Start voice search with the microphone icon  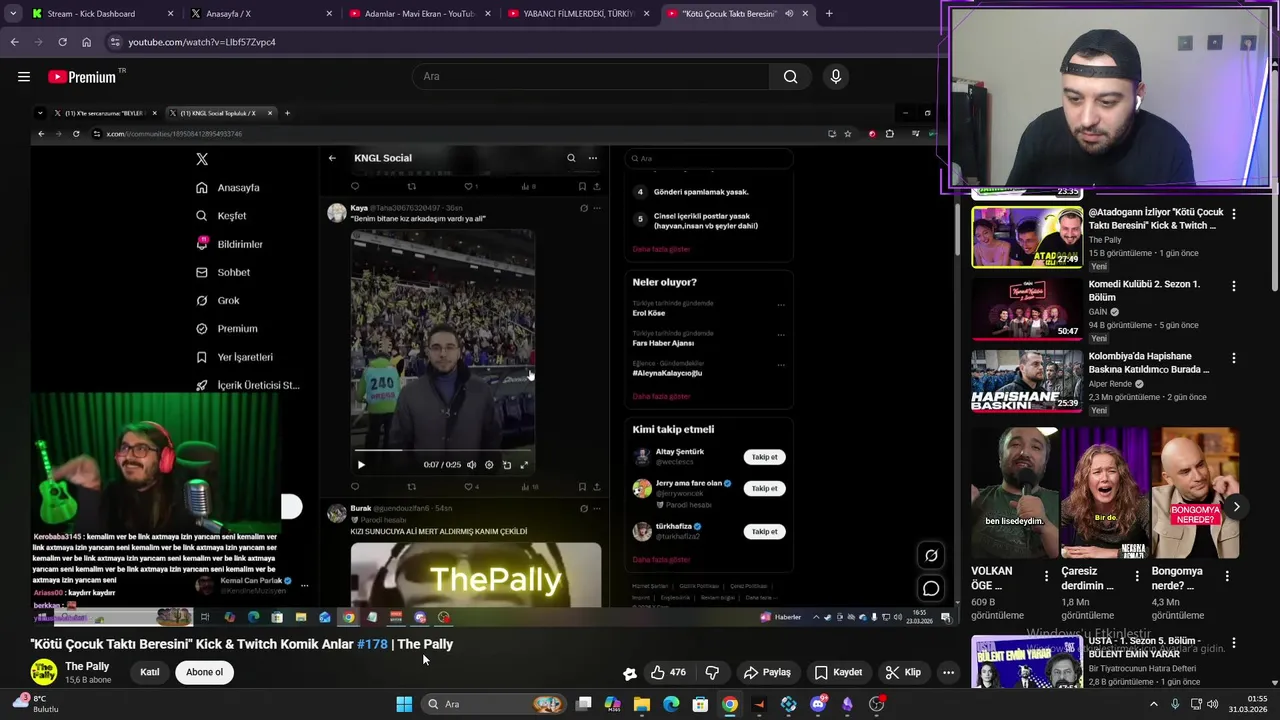coord(836,77)
